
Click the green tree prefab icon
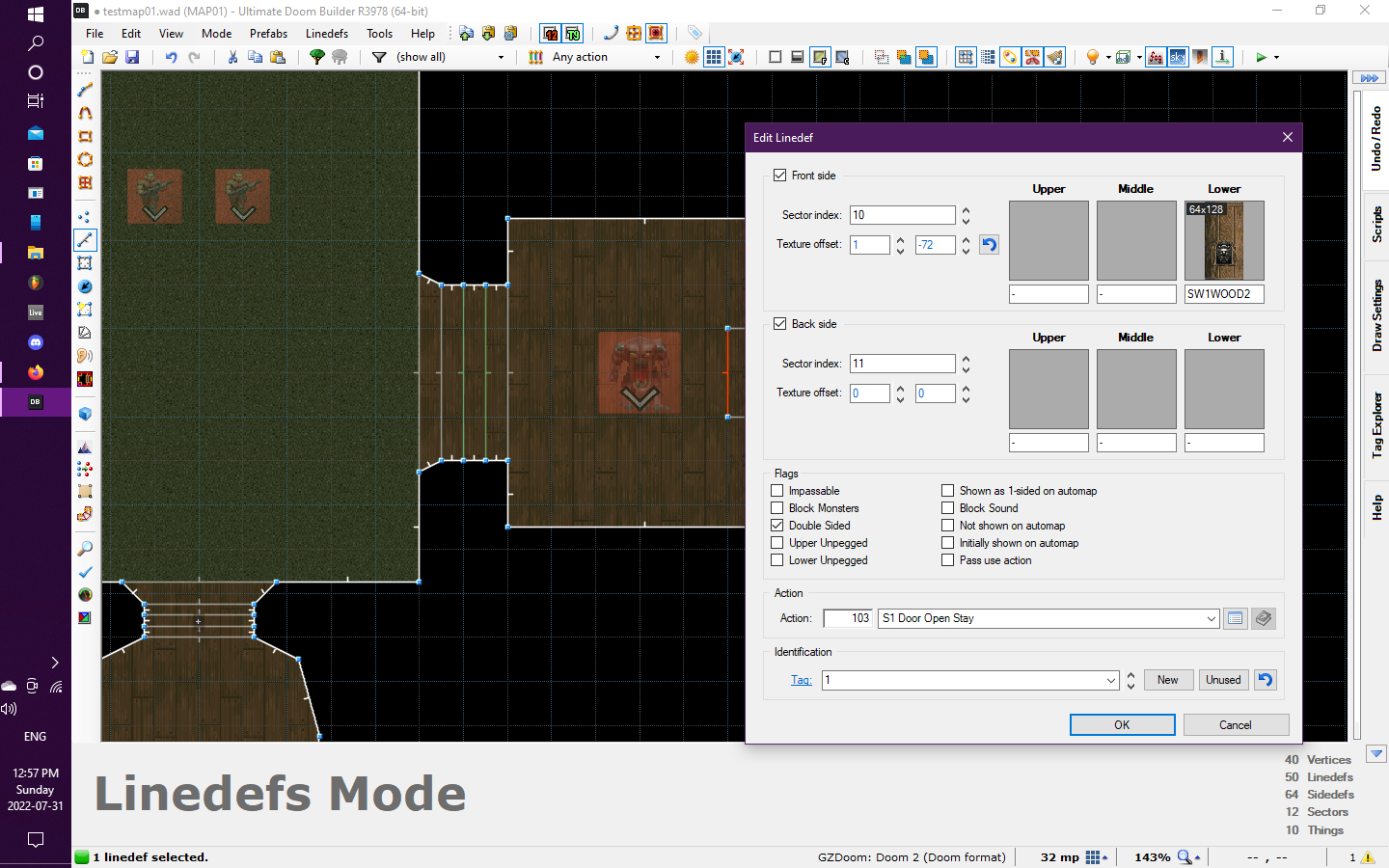click(x=316, y=58)
